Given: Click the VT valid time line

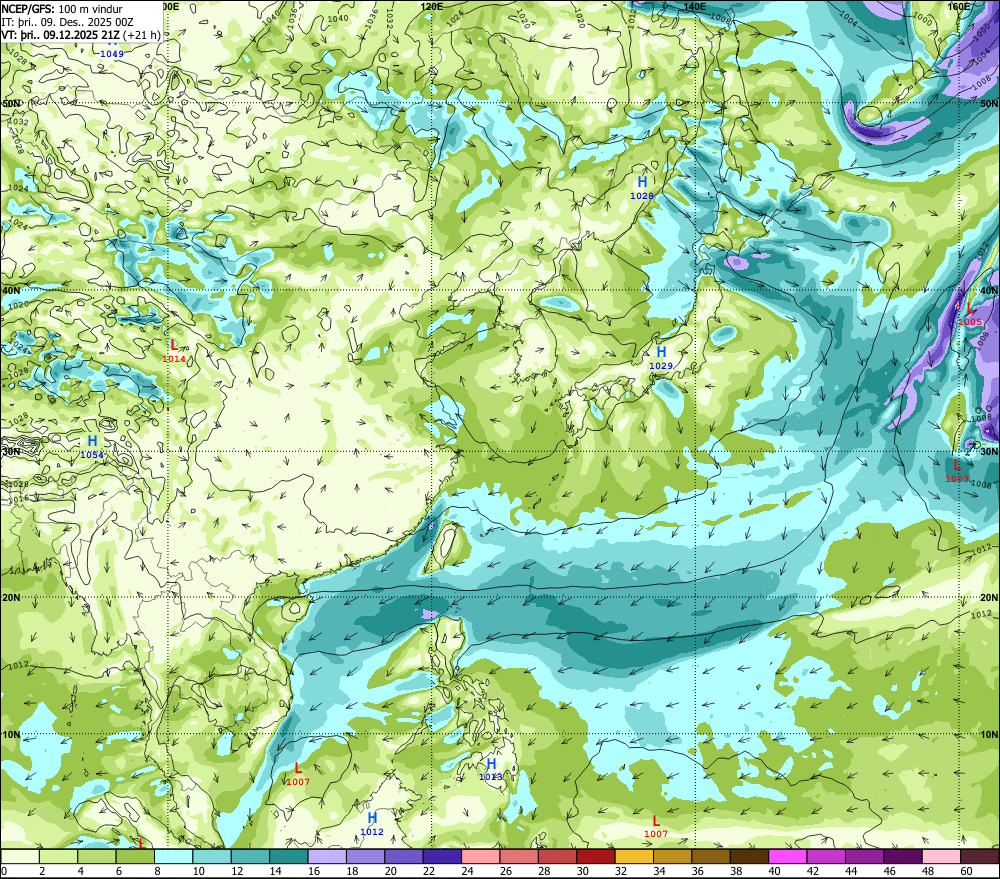Looking at the screenshot, I should (x=80, y=34).
